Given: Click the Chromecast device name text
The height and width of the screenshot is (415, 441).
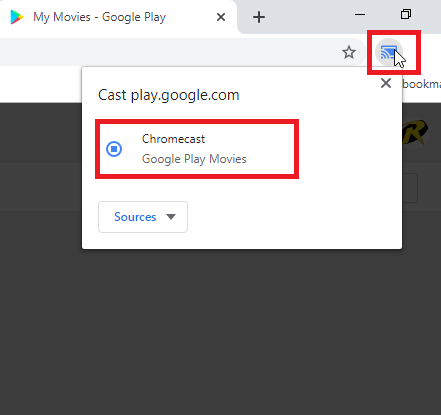Looking at the screenshot, I should pos(173,139).
